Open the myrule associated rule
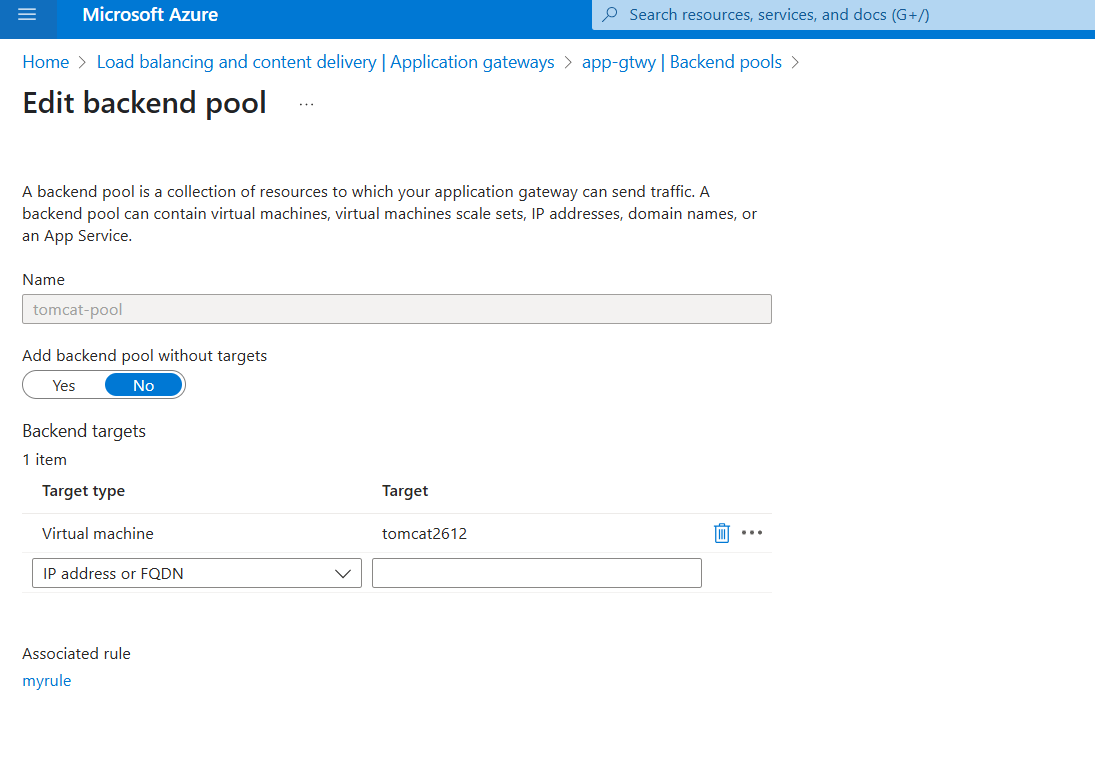Screen dimensions: 1095x770 pos(47,681)
